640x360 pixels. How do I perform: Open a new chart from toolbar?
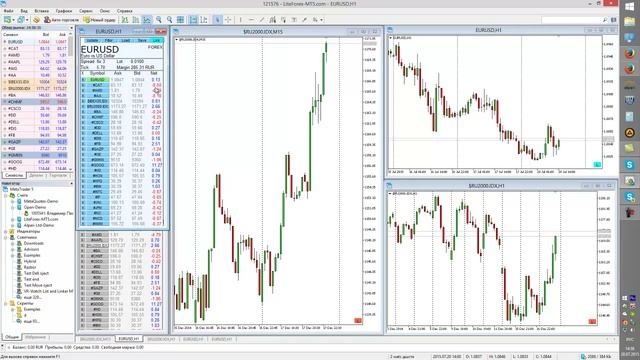[x=8, y=20]
